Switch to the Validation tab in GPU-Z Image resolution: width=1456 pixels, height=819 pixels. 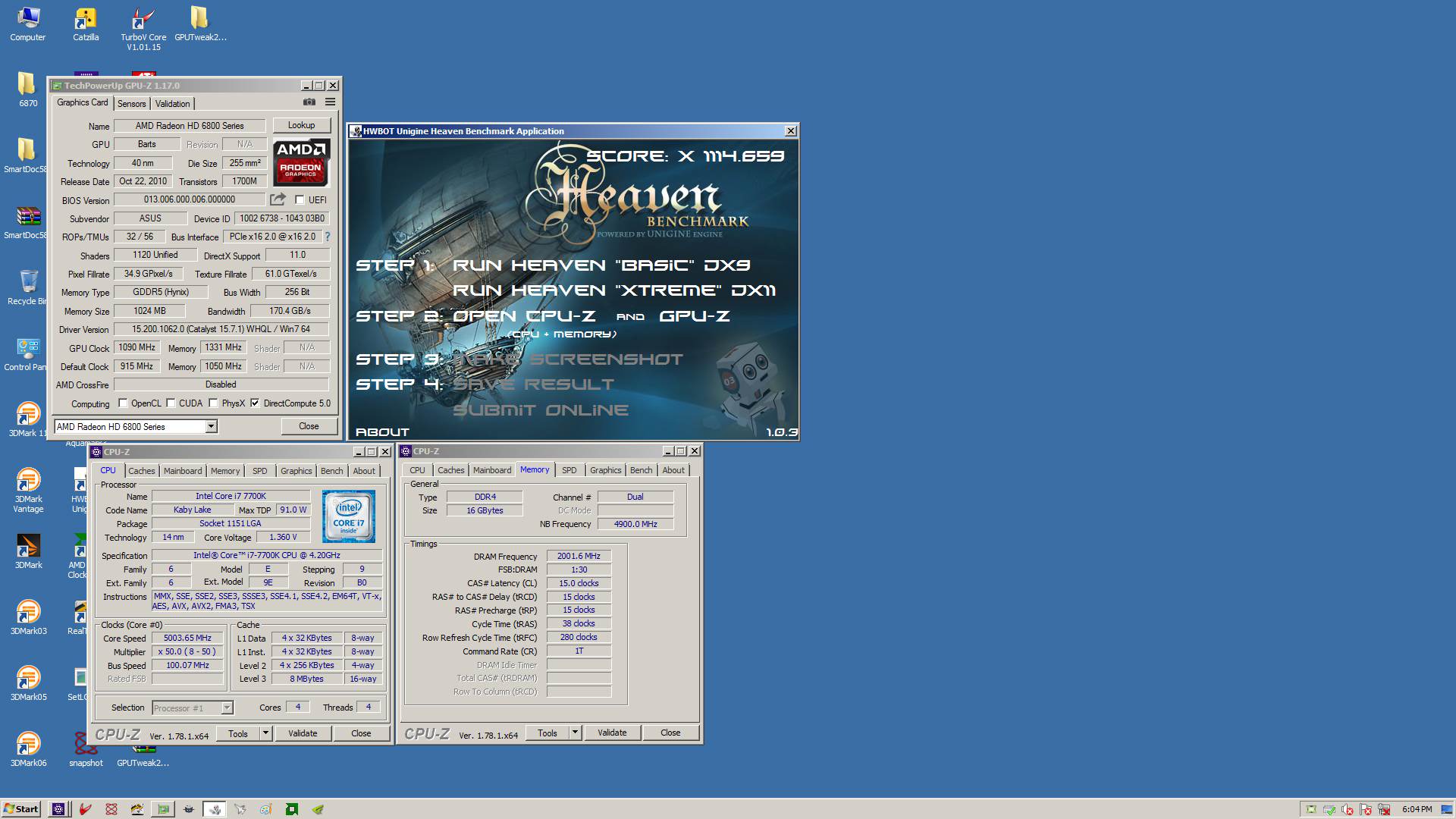pos(172,104)
